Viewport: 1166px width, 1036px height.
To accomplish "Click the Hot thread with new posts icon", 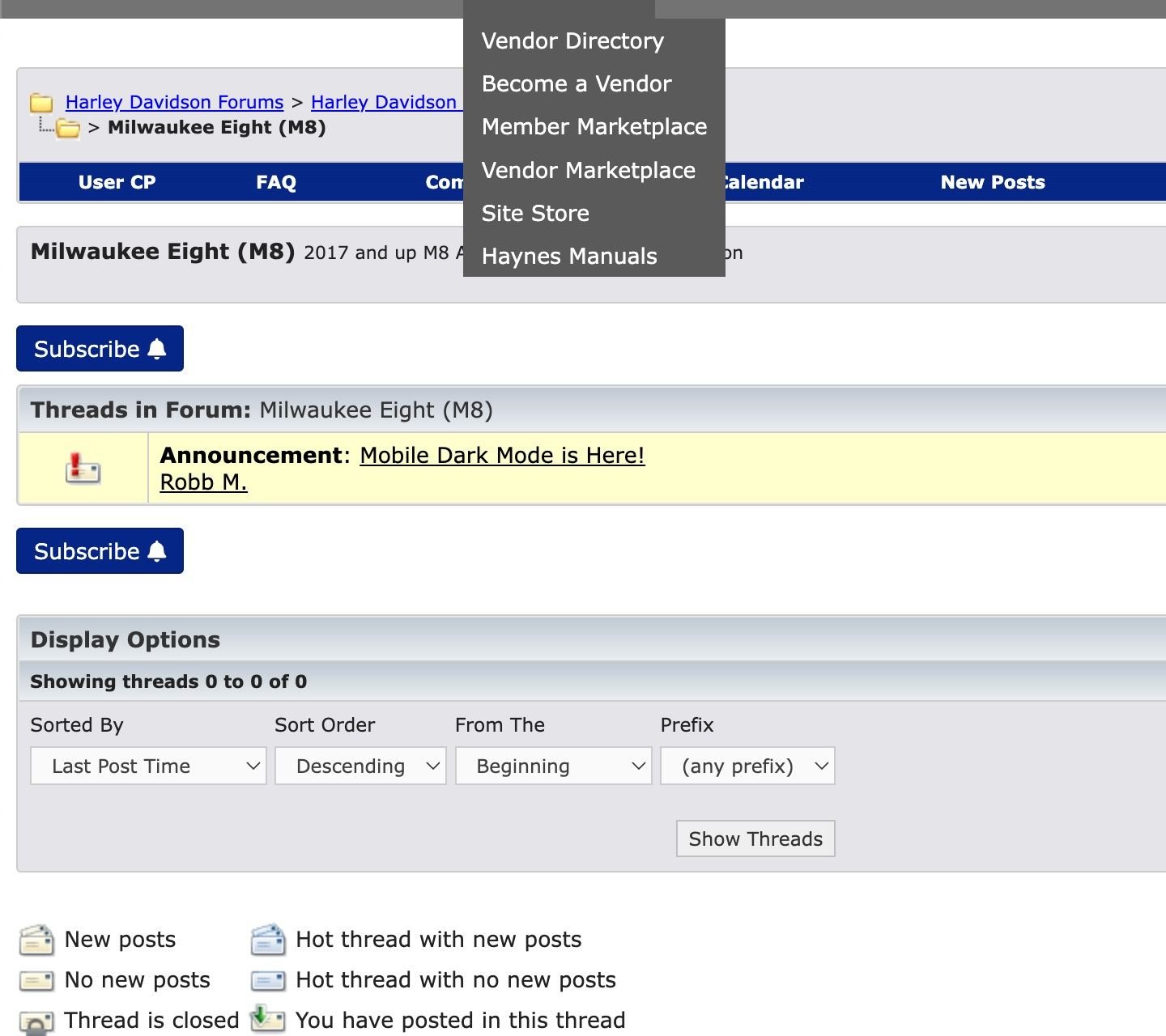I will tap(268, 940).
